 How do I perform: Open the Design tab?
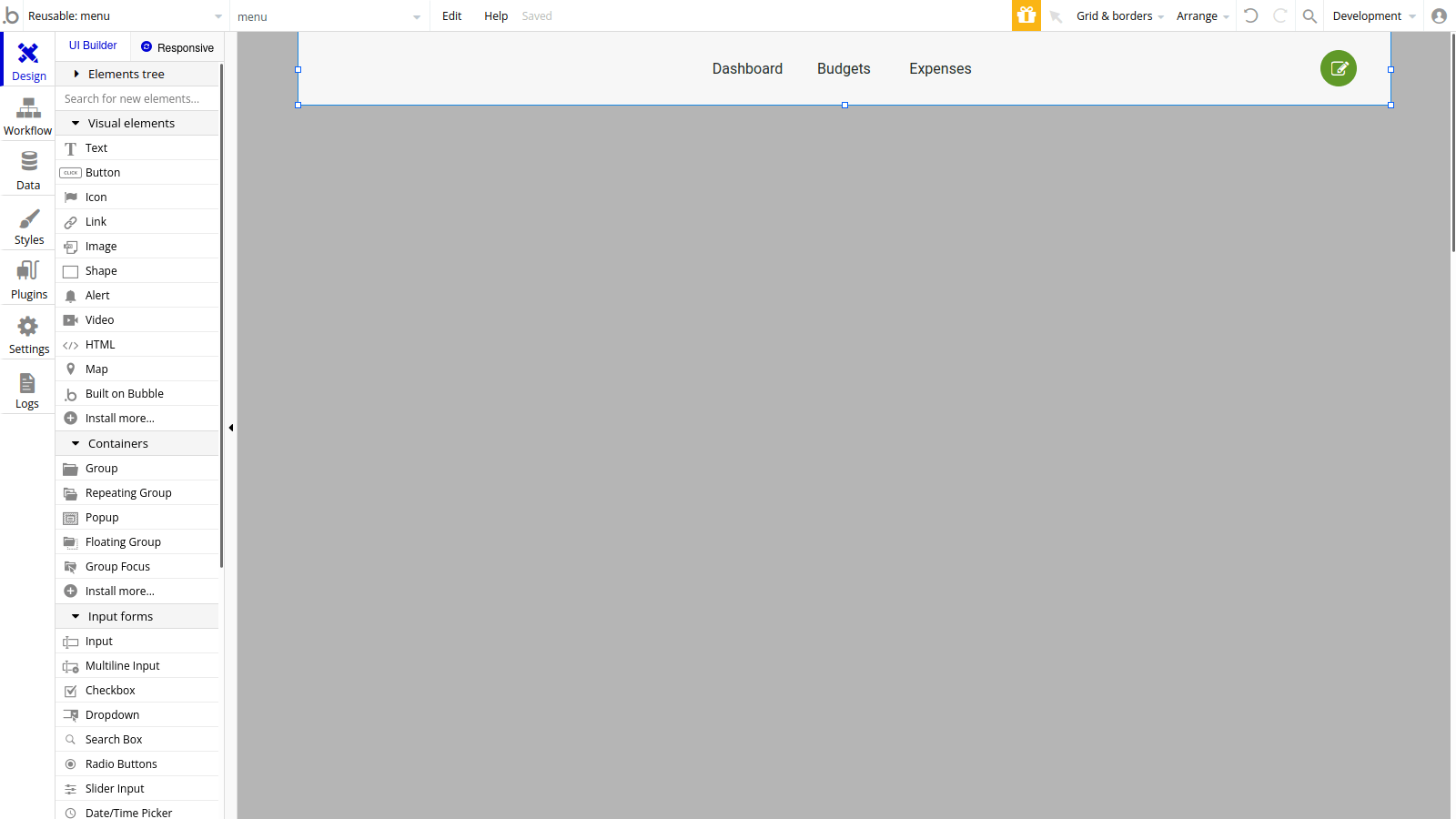(x=28, y=60)
